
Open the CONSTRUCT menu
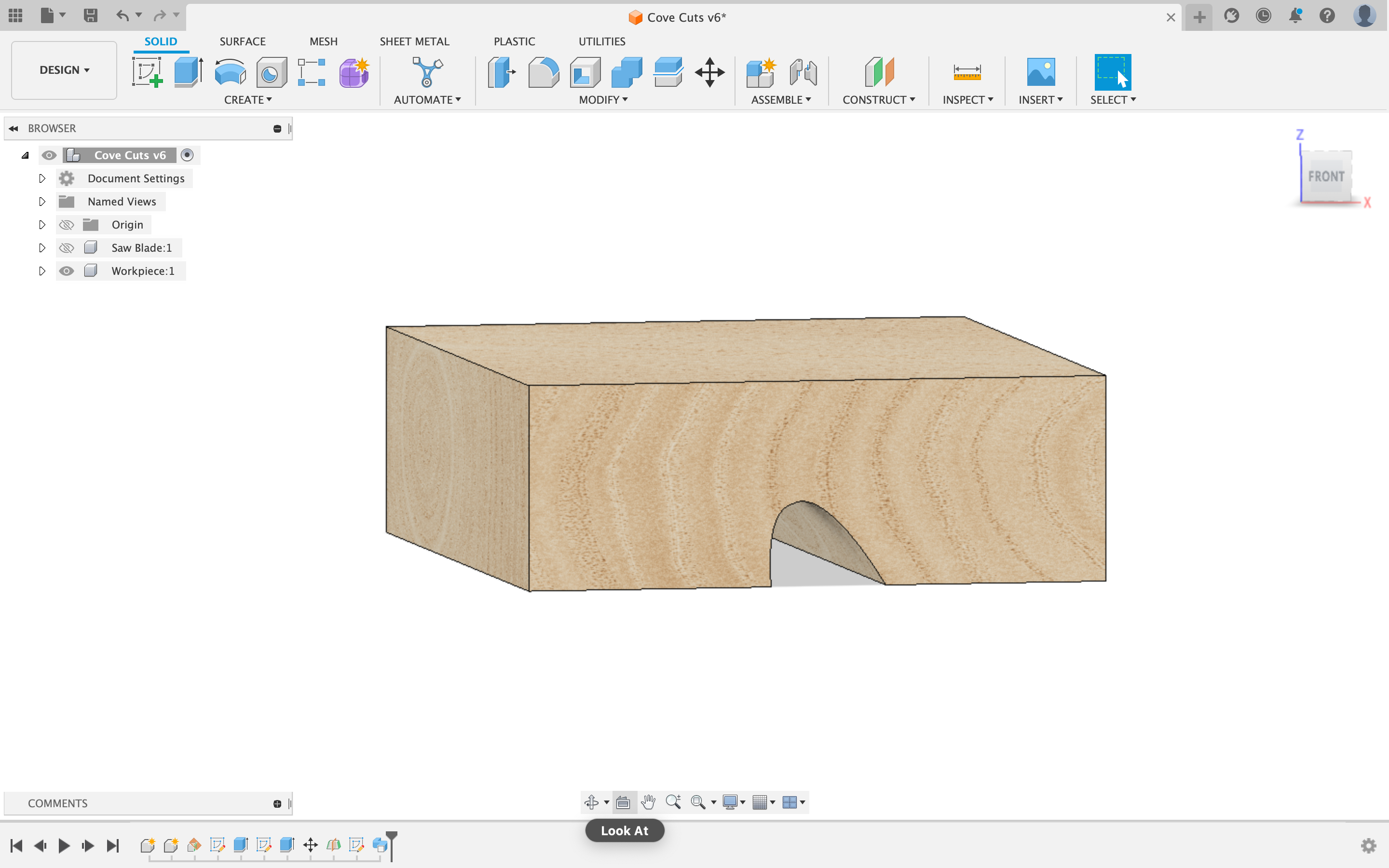coord(878,99)
